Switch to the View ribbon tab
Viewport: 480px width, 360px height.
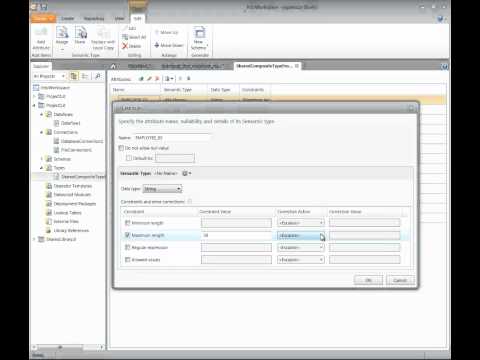pyautogui.click(x=119, y=19)
